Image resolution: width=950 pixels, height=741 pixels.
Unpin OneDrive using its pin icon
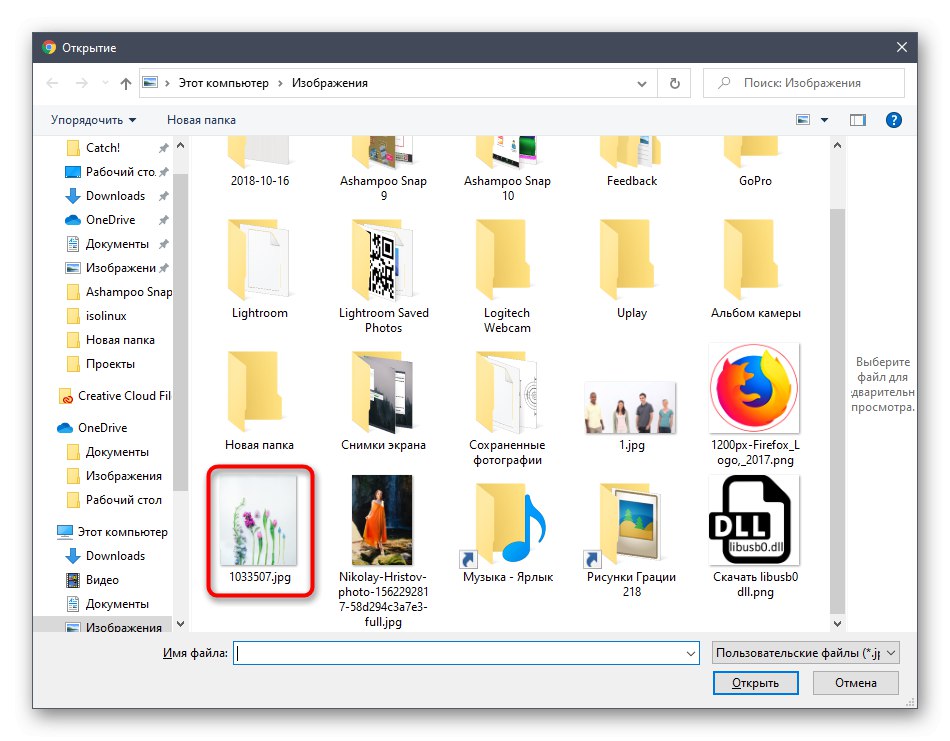coord(164,220)
